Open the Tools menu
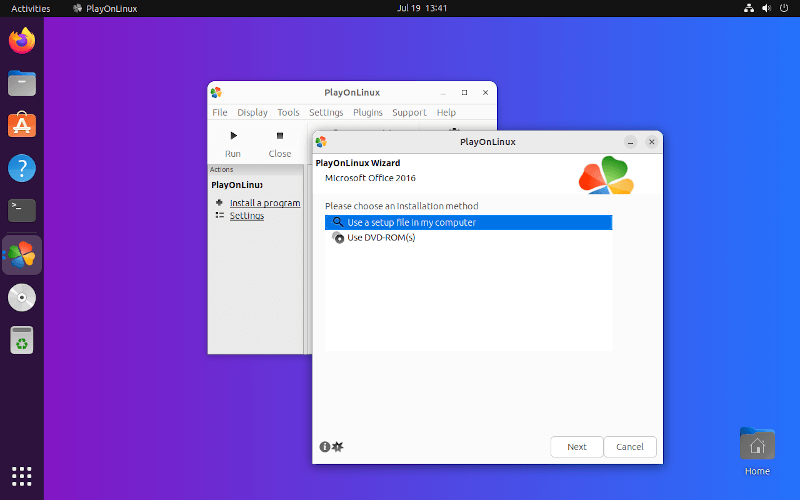The width and height of the screenshot is (800, 500). click(x=288, y=112)
